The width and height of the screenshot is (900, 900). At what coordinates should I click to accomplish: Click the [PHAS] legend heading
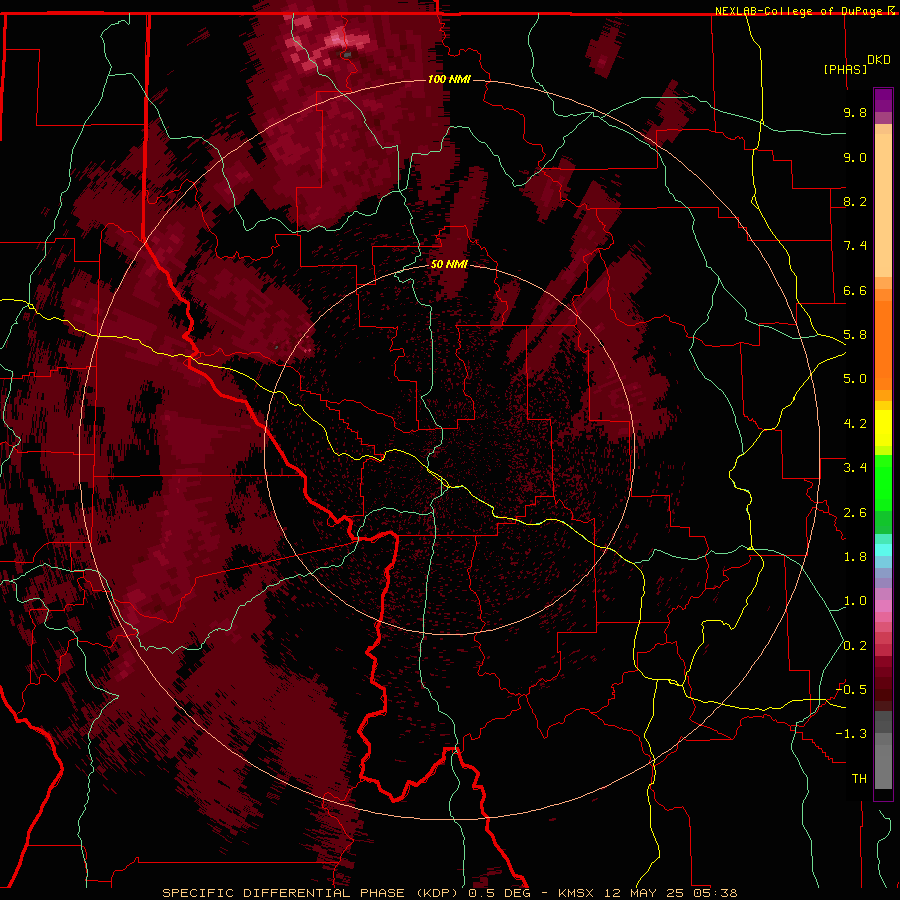[x=845, y=69]
